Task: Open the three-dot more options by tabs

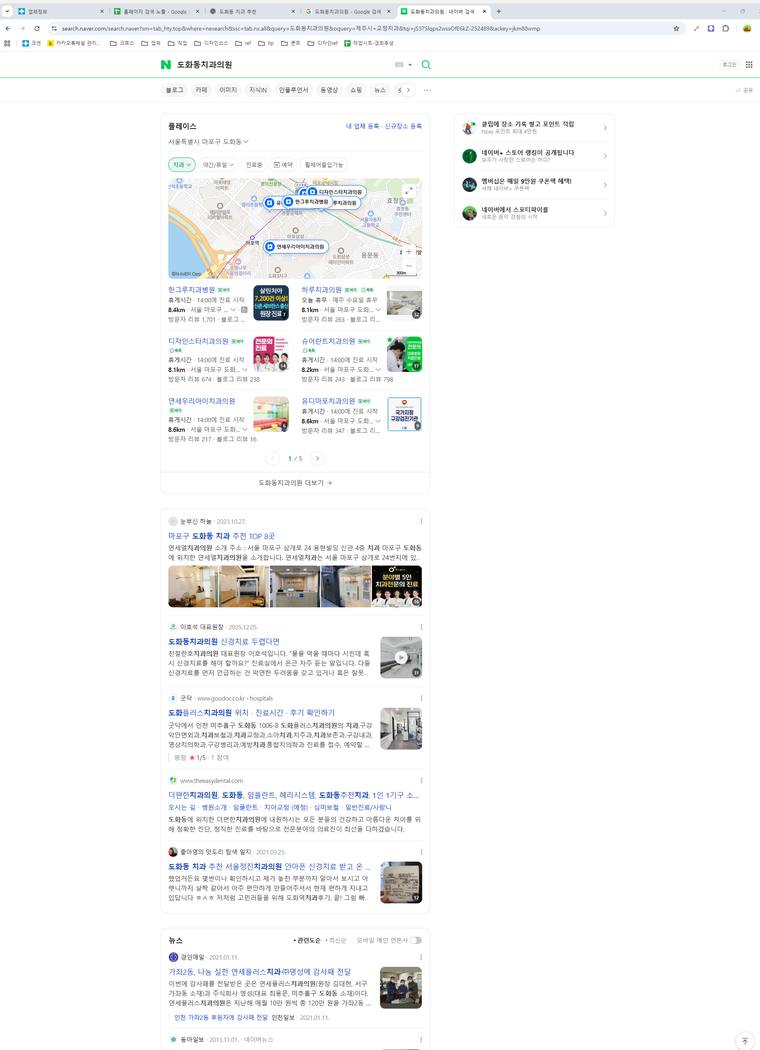Action: click(427, 90)
